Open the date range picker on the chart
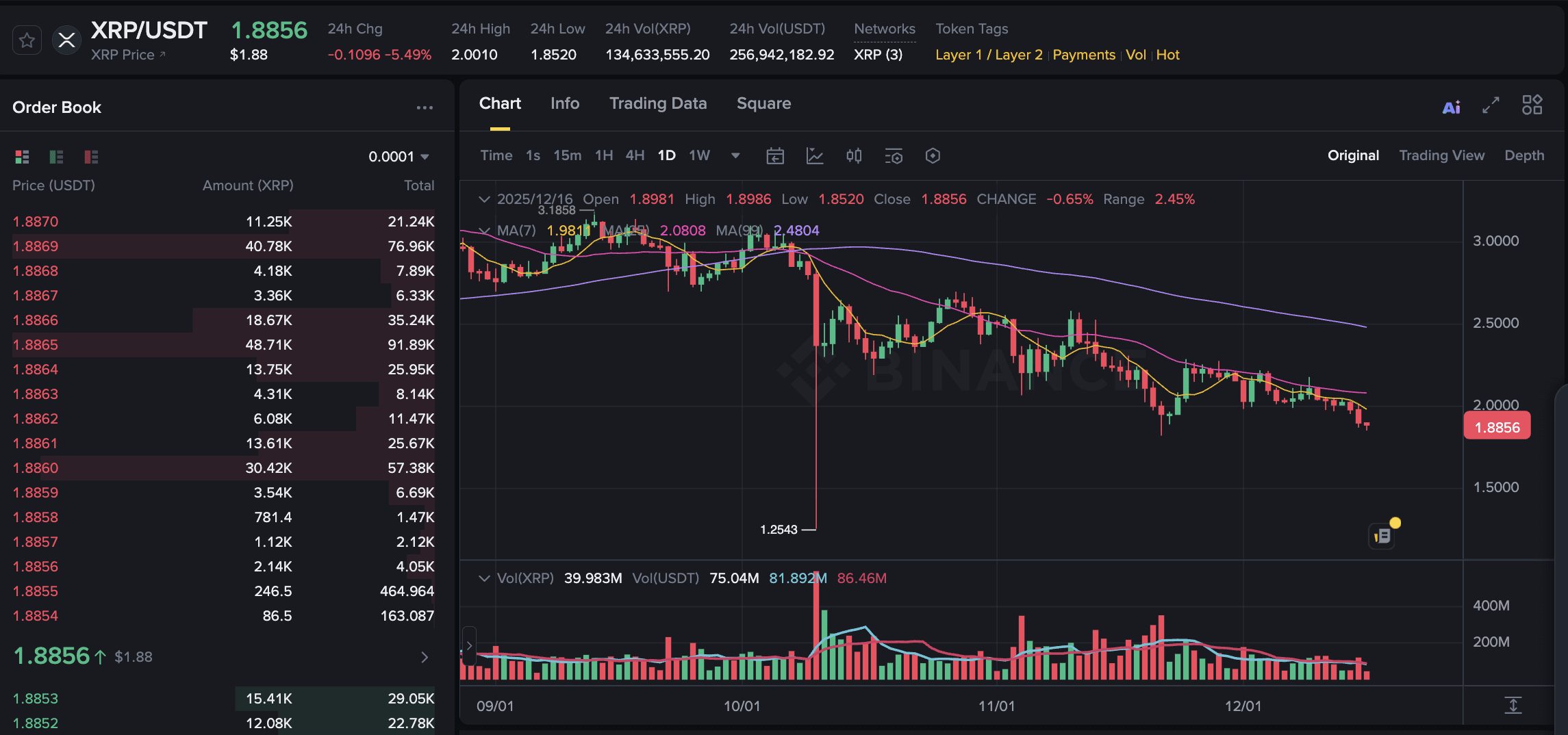This screenshot has width=1568, height=735. pos(774,156)
